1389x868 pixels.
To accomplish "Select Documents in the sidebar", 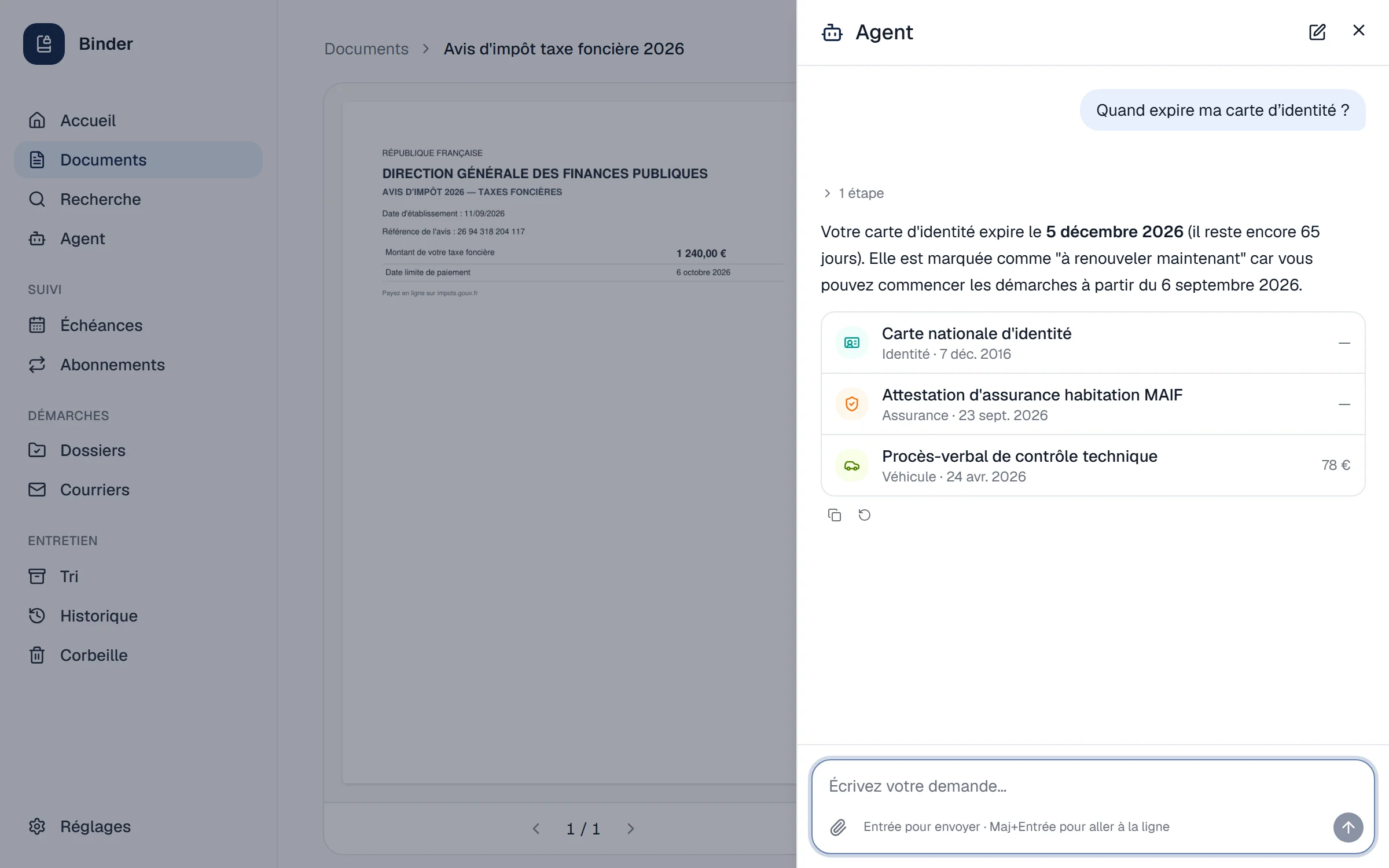I will point(138,160).
